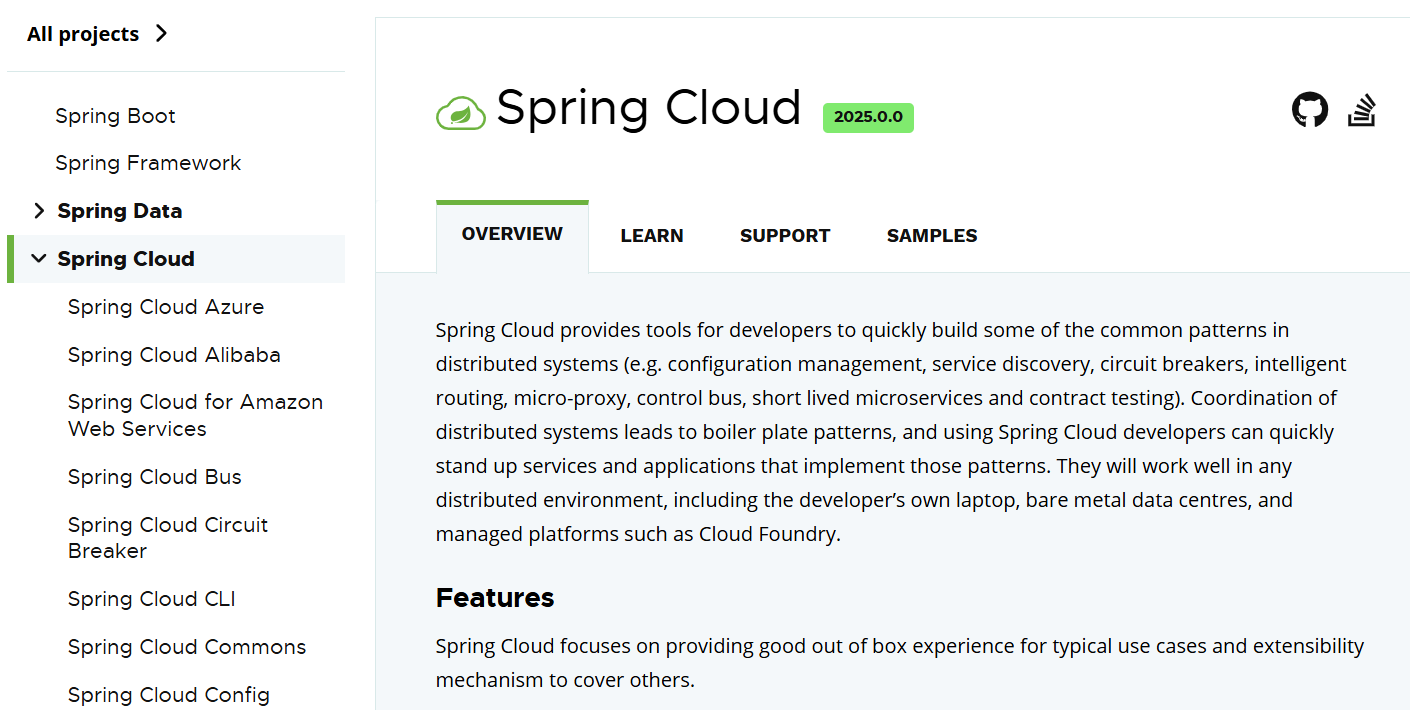
Task: Go to Spring Framework project
Action: pos(148,163)
